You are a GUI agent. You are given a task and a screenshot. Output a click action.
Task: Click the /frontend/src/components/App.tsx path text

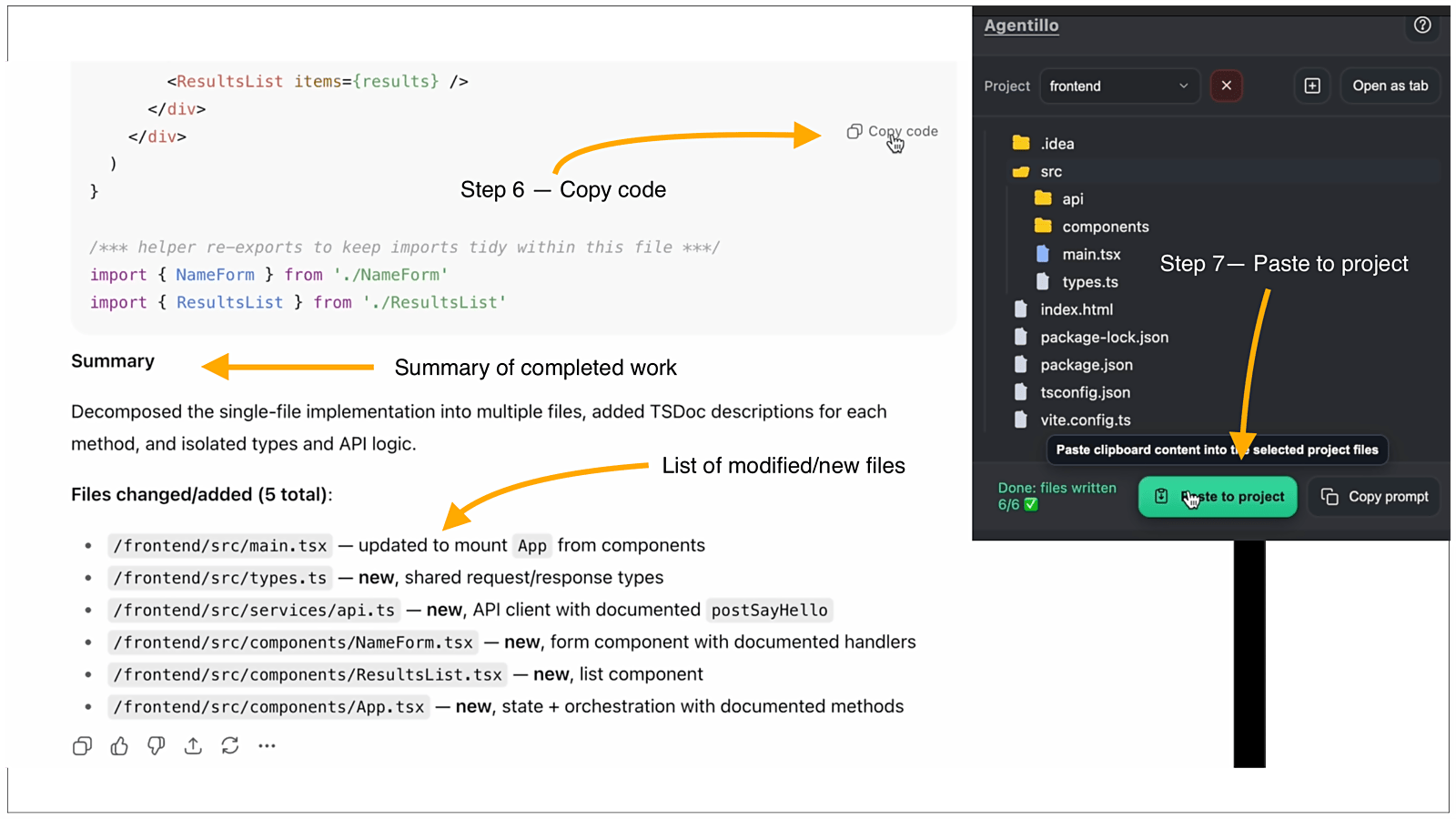pos(268,707)
